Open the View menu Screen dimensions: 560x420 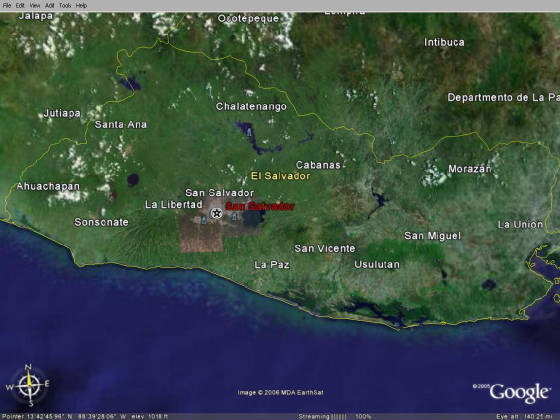(35, 5)
